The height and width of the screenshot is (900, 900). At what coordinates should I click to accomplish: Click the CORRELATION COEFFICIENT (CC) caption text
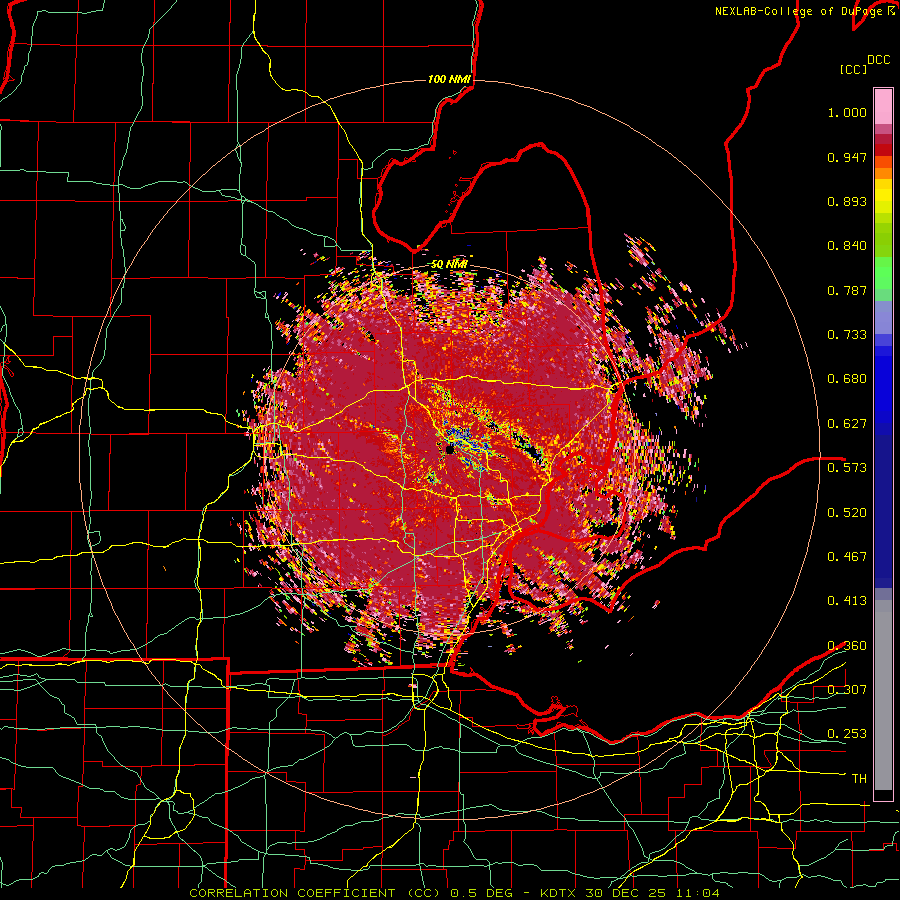click(x=315, y=893)
